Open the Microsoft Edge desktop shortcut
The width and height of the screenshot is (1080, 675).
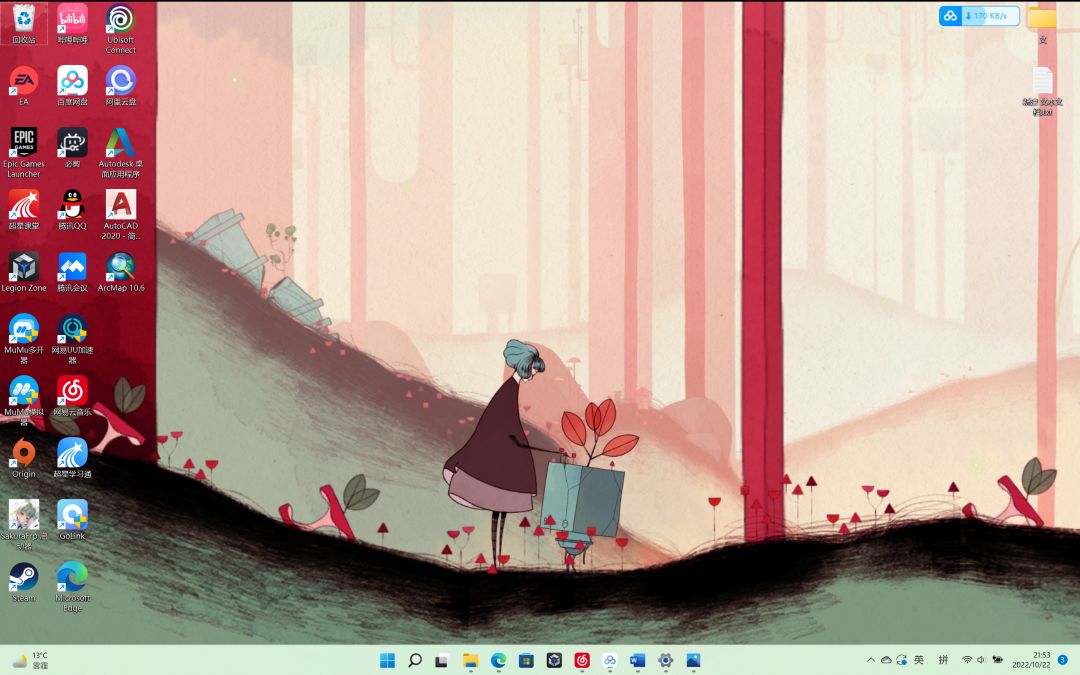point(72,586)
